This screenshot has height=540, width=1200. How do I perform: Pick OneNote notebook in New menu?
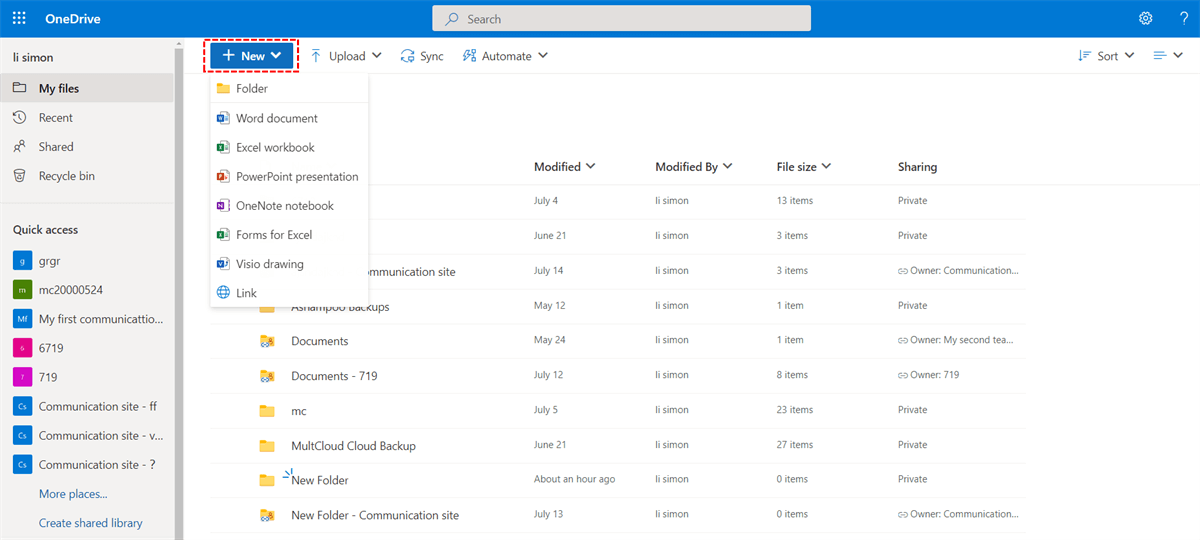pos(284,205)
